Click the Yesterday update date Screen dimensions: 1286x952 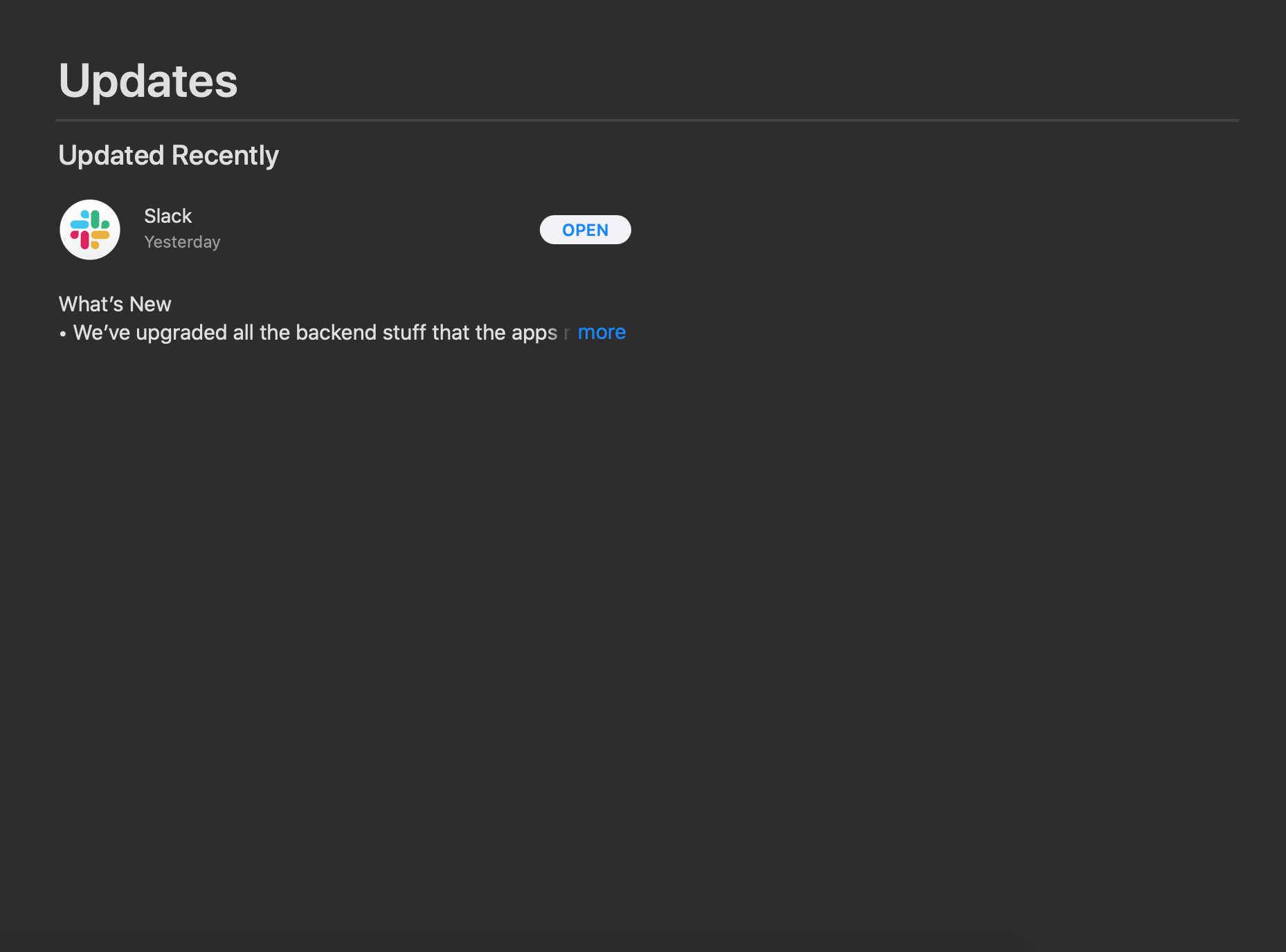182,242
